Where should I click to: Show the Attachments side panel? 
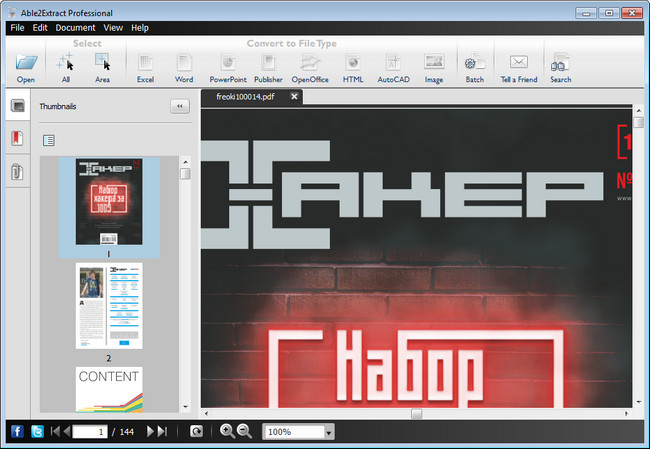(x=18, y=172)
